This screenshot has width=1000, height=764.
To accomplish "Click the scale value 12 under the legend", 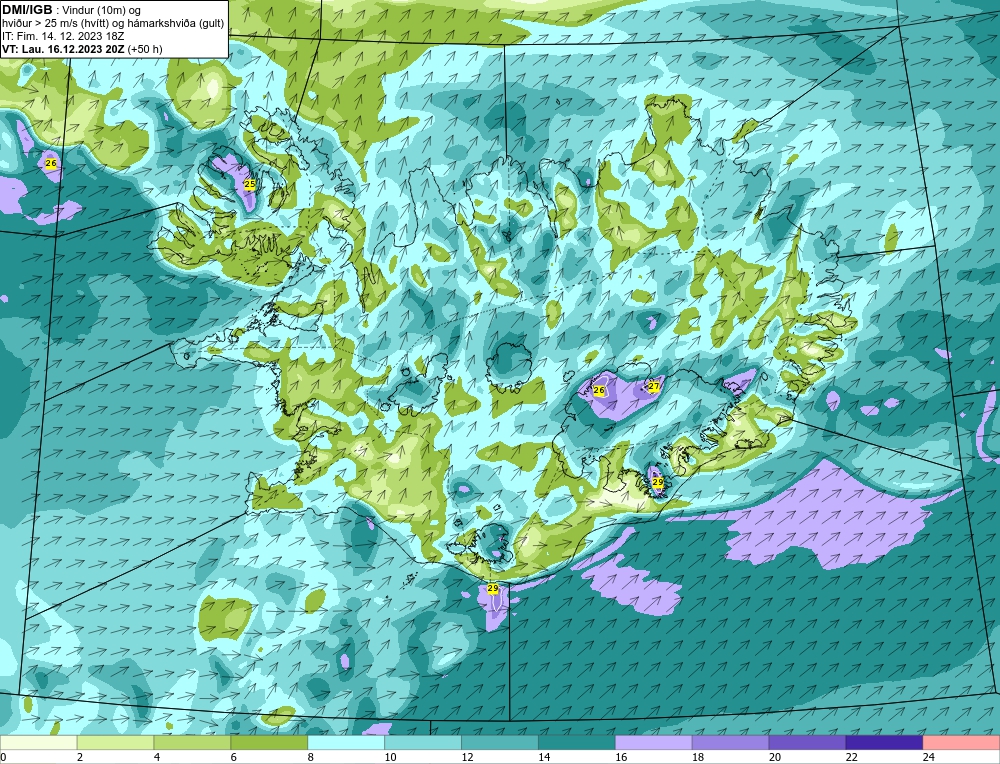I will (x=467, y=758).
